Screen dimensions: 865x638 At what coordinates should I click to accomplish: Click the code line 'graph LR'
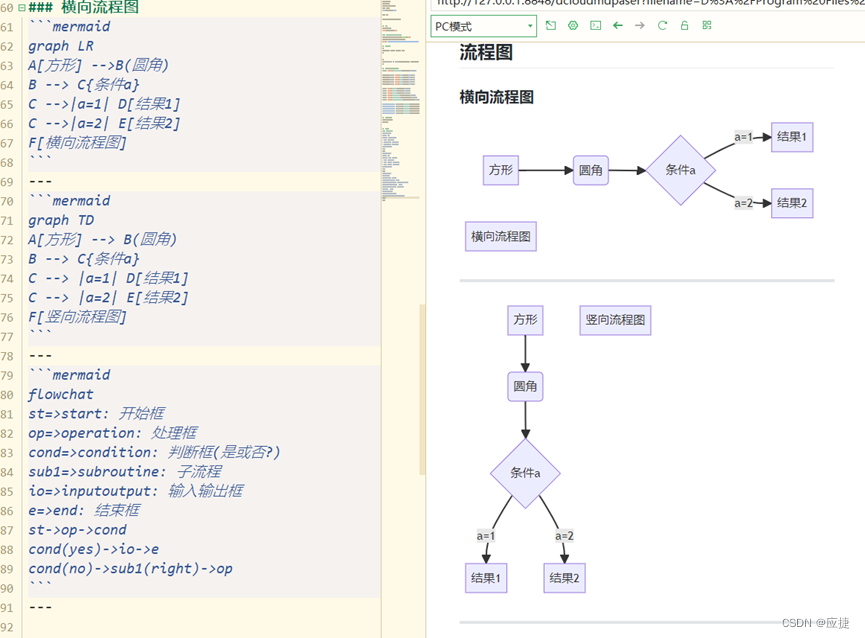pos(61,46)
